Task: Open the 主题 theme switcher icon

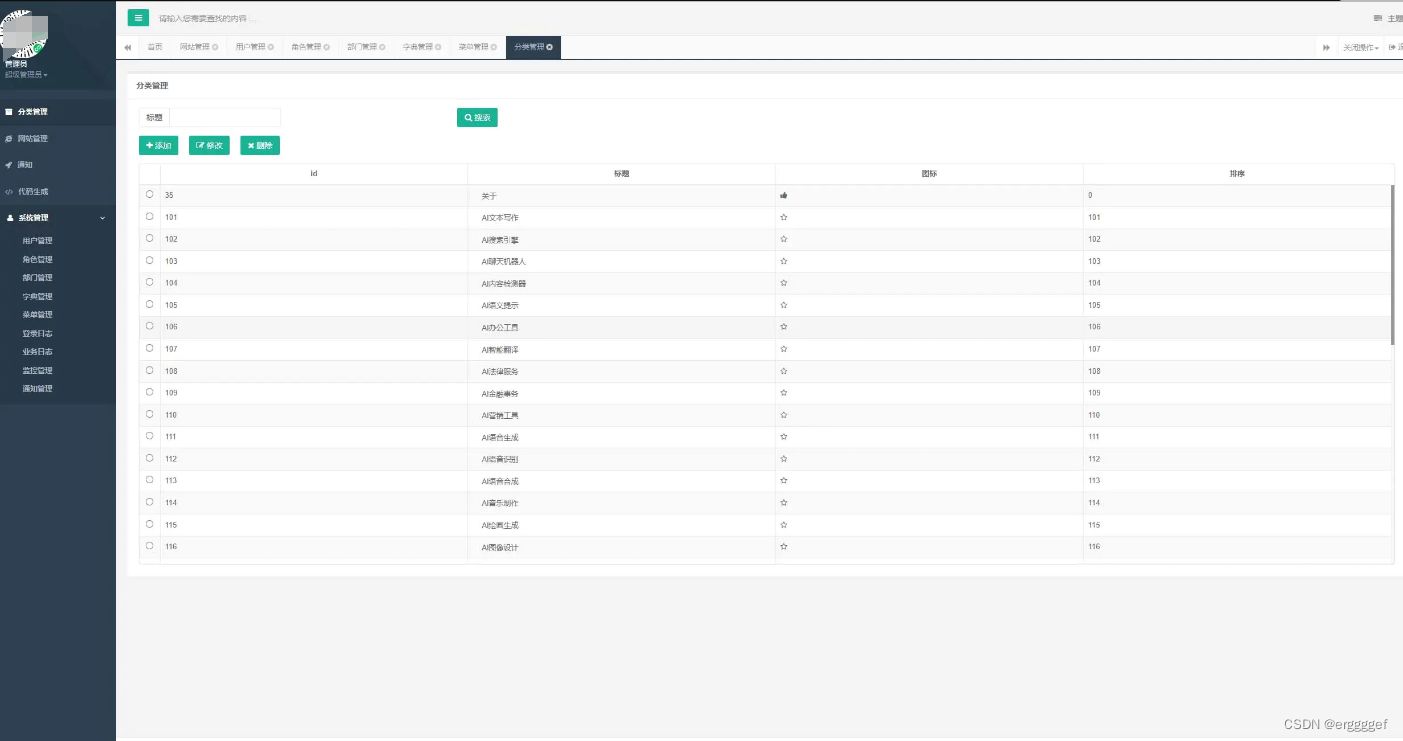Action: [x=1378, y=18]
